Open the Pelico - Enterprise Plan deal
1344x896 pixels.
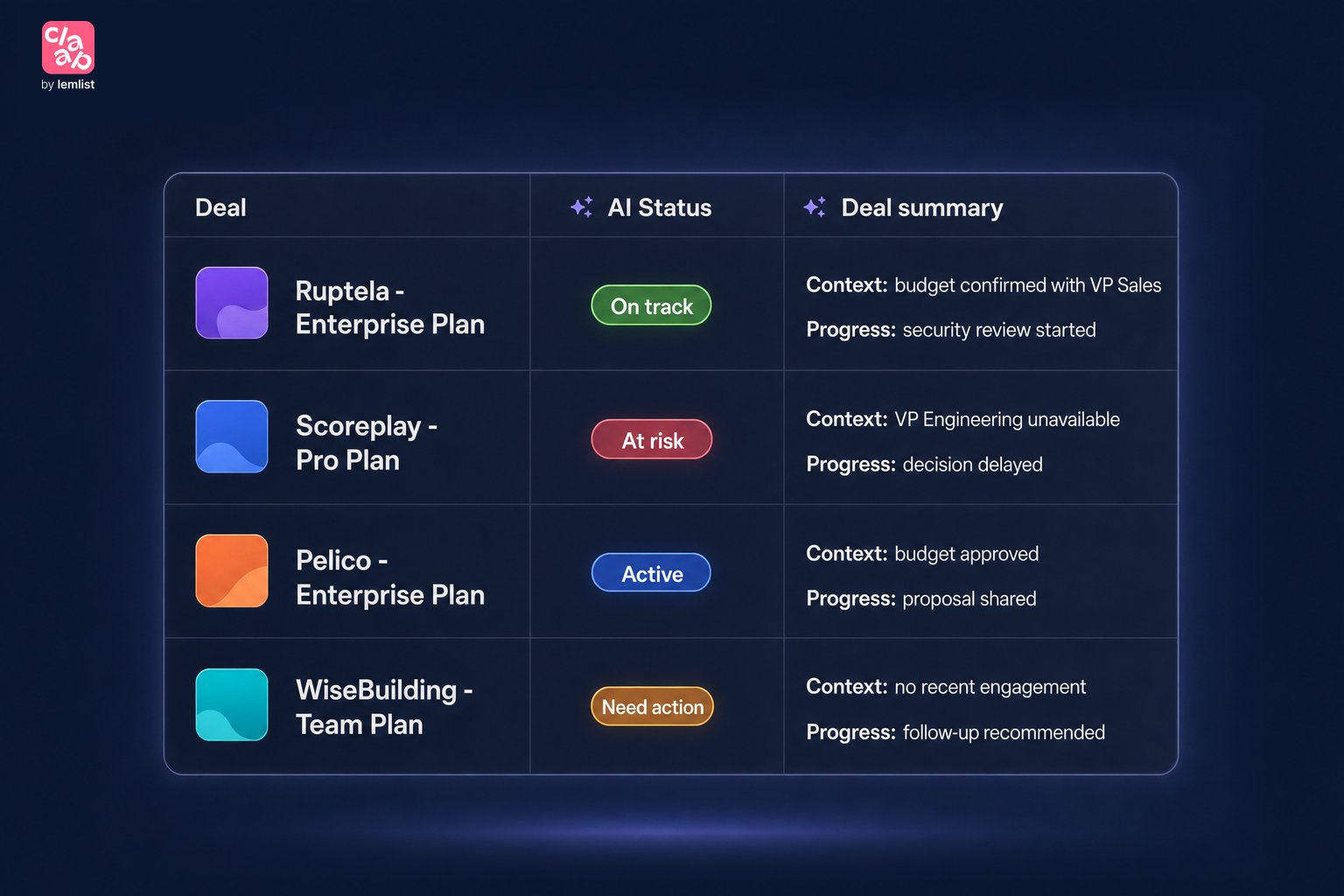pos(390,577)
